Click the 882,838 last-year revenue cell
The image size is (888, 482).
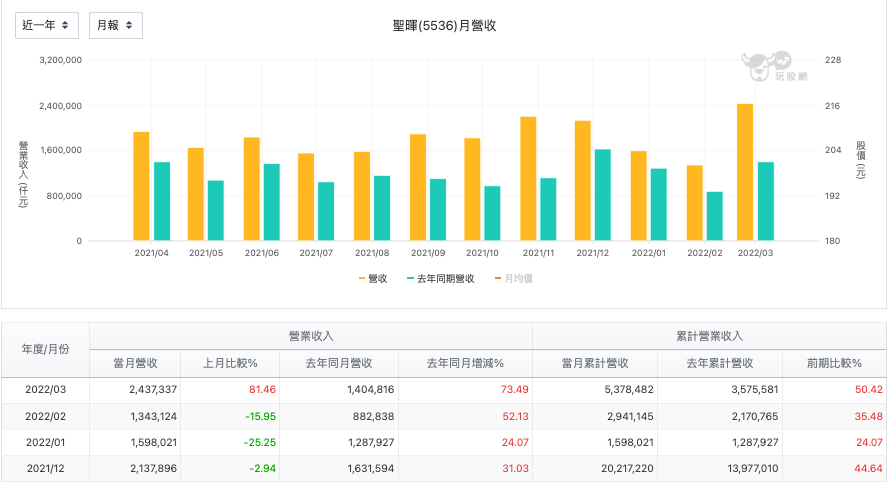tap(373, 416)
